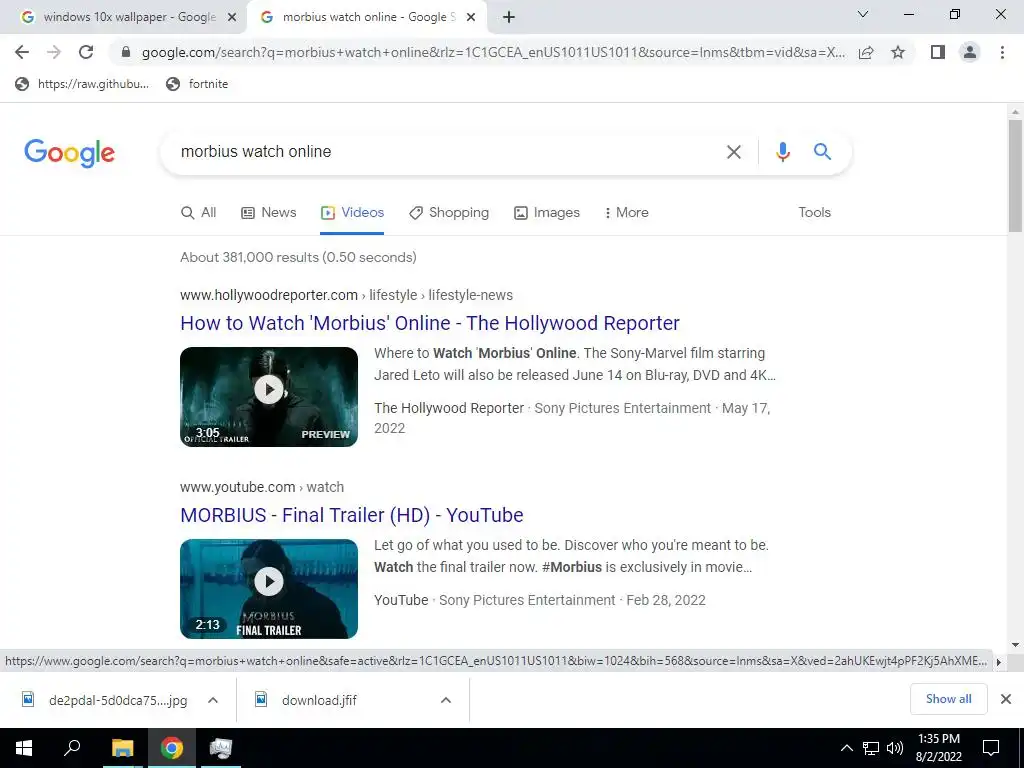This screenshot has height=768, width=1024.
Task: Play the Hollywood Reporter trailer thumbnail
Action: click(x=269, y=397)
